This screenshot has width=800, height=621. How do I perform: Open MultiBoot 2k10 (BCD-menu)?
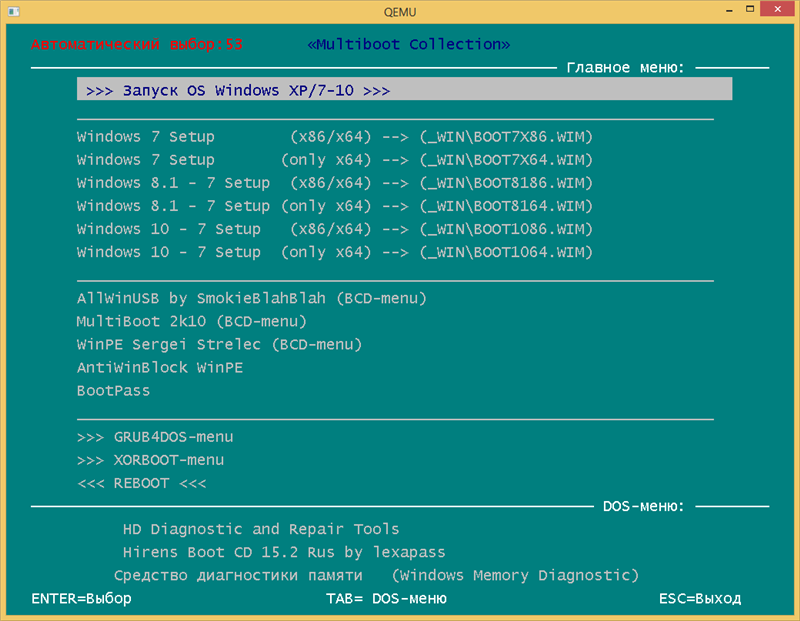coord(191,321)
